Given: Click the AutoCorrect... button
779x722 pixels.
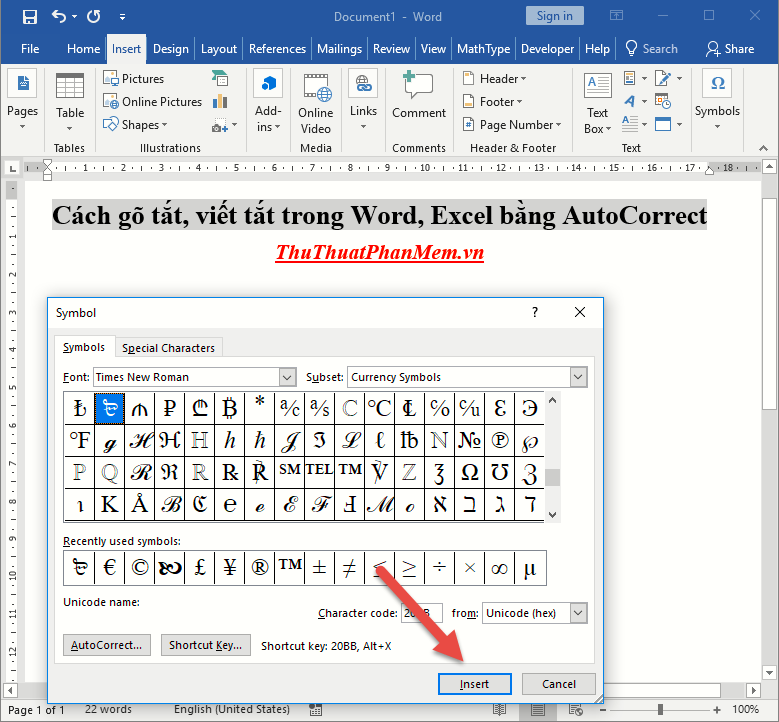Looking at the screenshot, I should click(x=106, y=645).
